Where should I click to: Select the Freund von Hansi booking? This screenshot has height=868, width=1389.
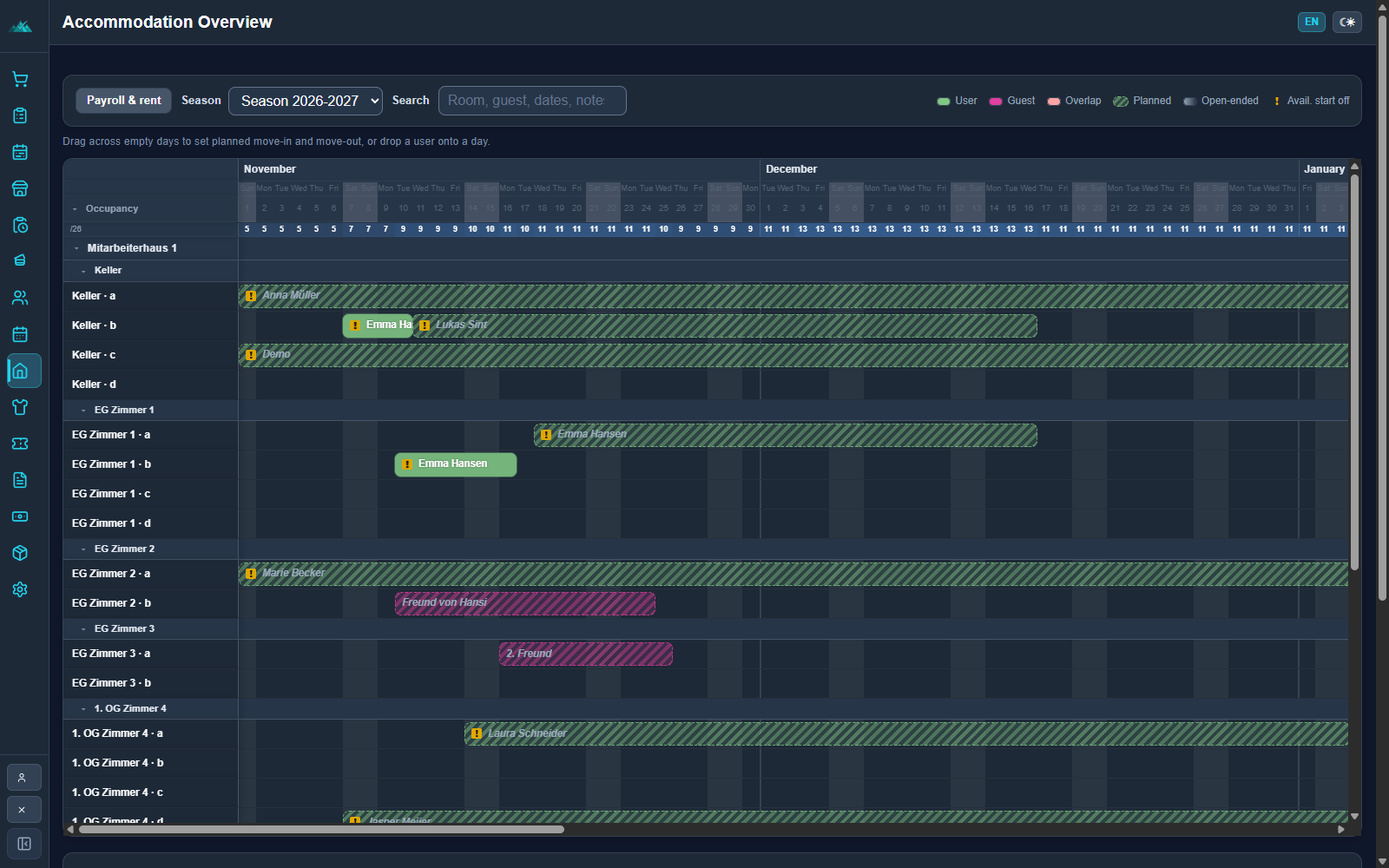tap(525, 603)
